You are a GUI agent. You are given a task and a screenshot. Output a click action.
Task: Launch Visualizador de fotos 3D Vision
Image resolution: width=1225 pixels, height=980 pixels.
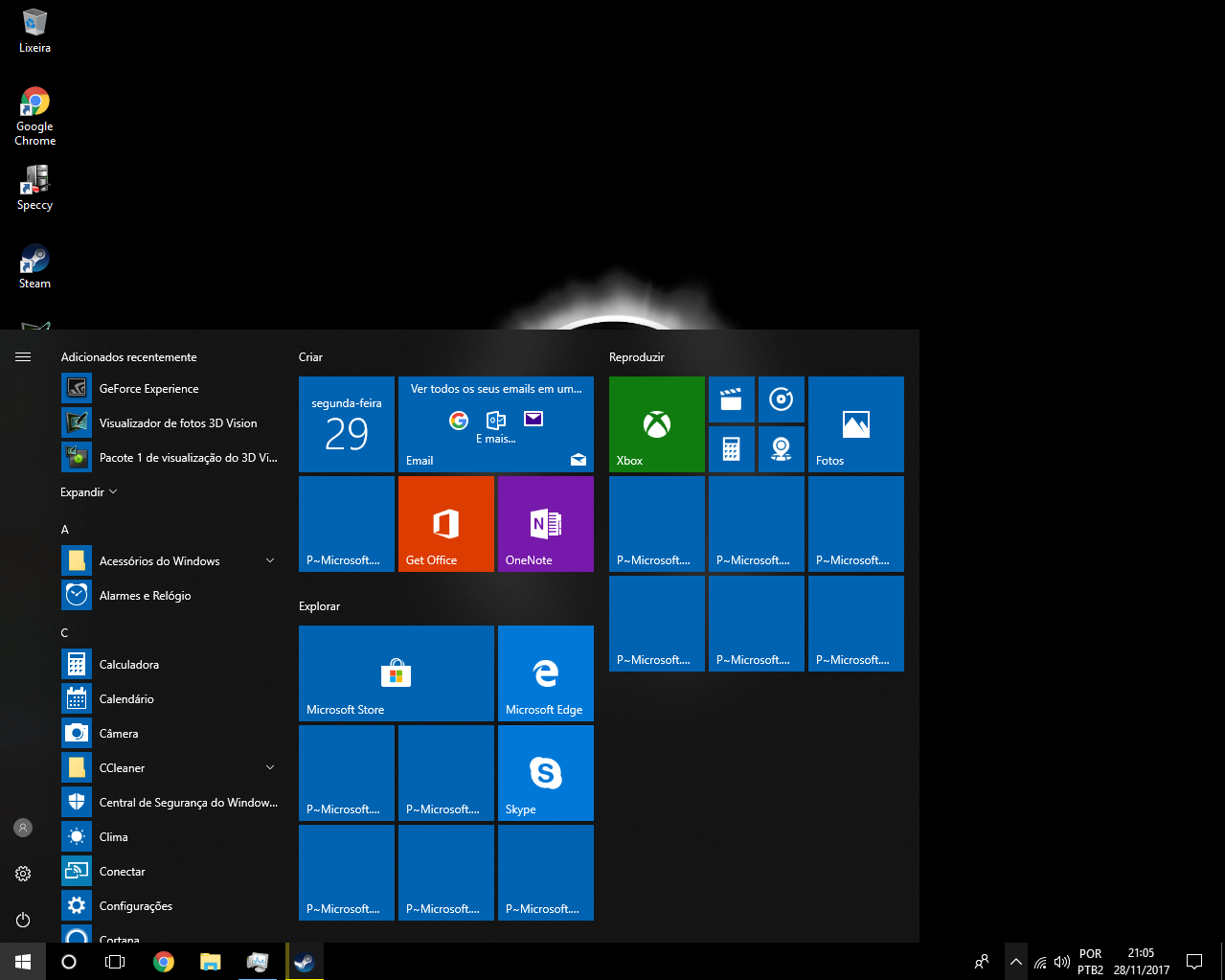[170, 423]
